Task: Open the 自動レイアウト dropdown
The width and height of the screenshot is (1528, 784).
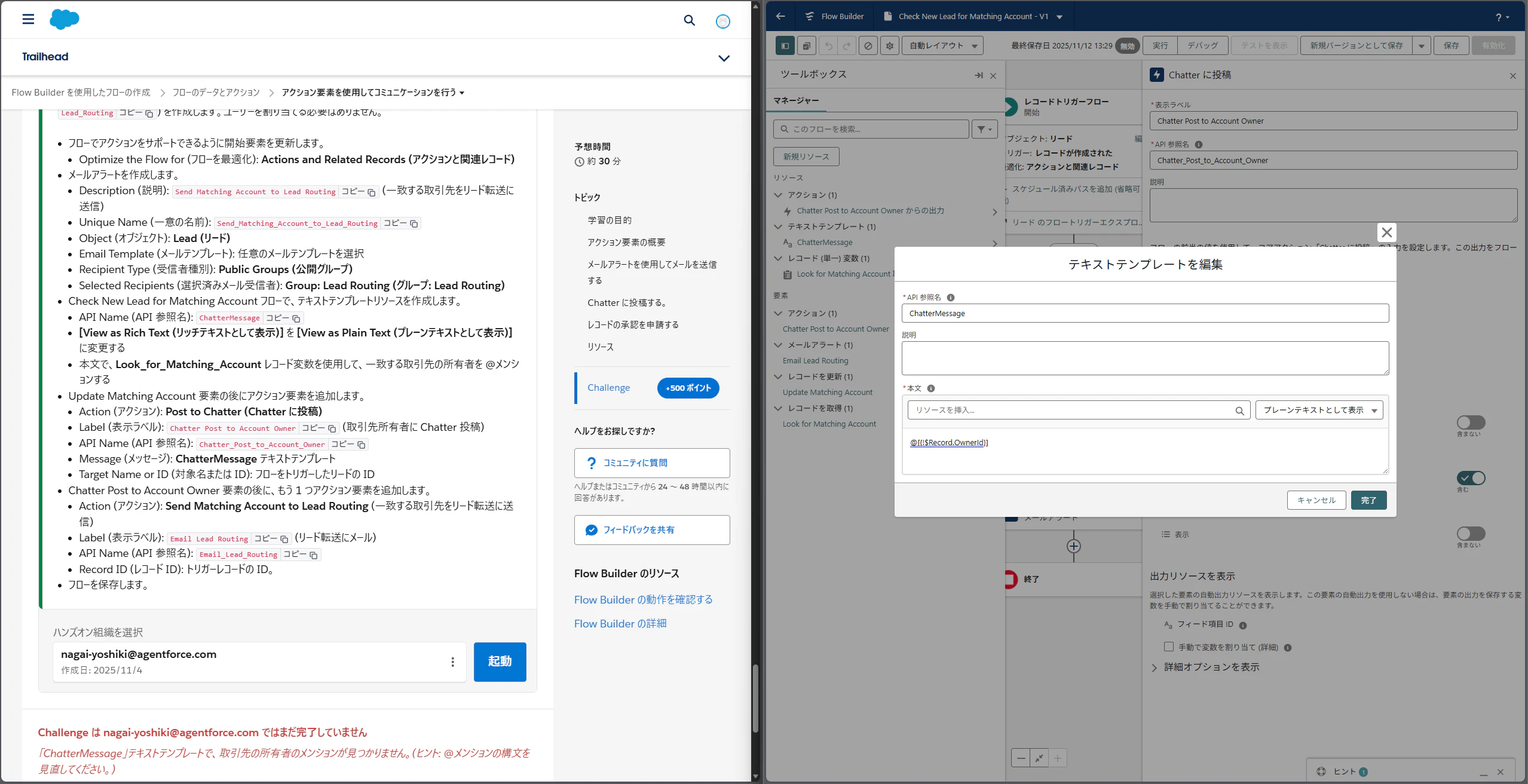Action: (942, 45)
